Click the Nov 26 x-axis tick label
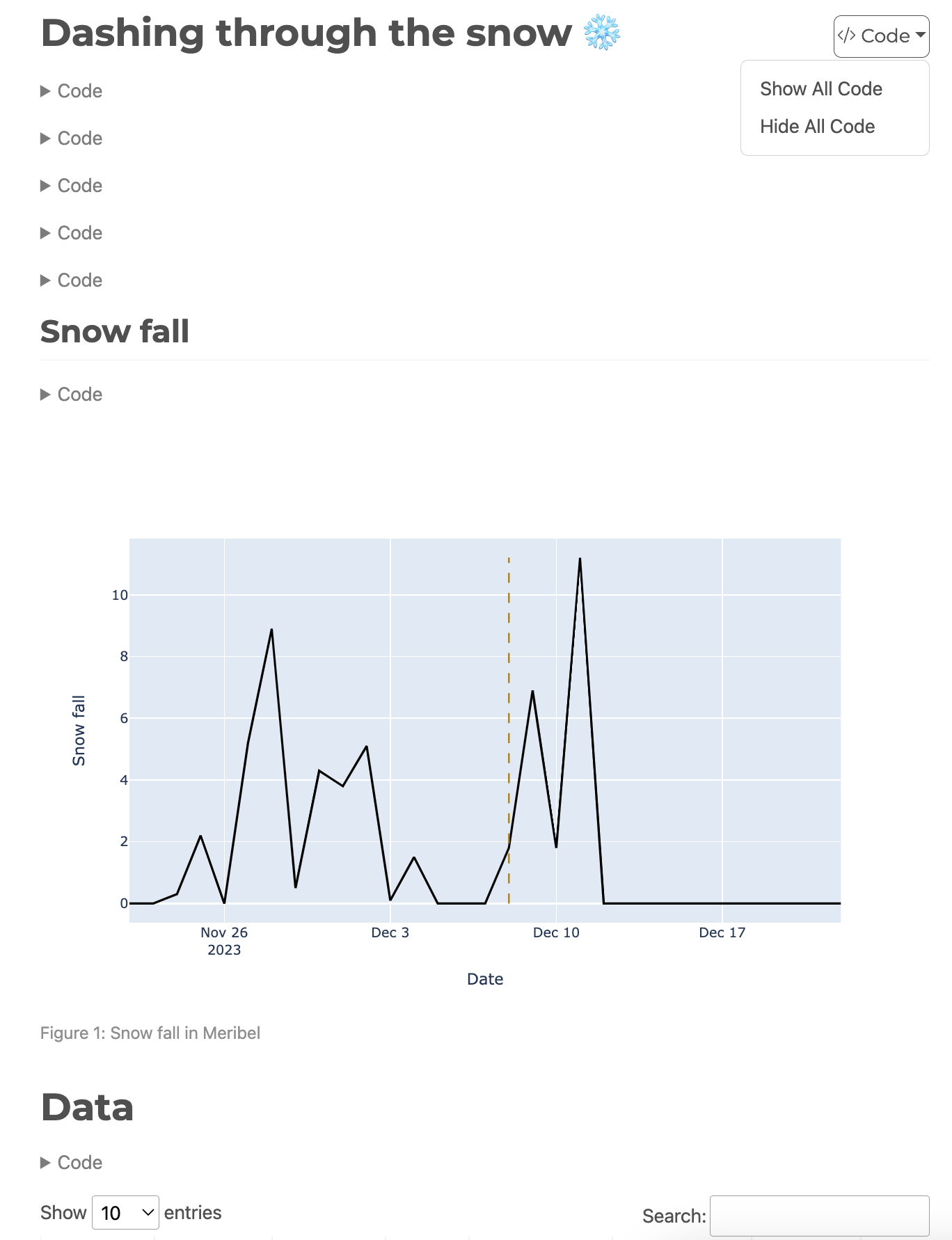952x1240 pixels. tap(224, 933)
